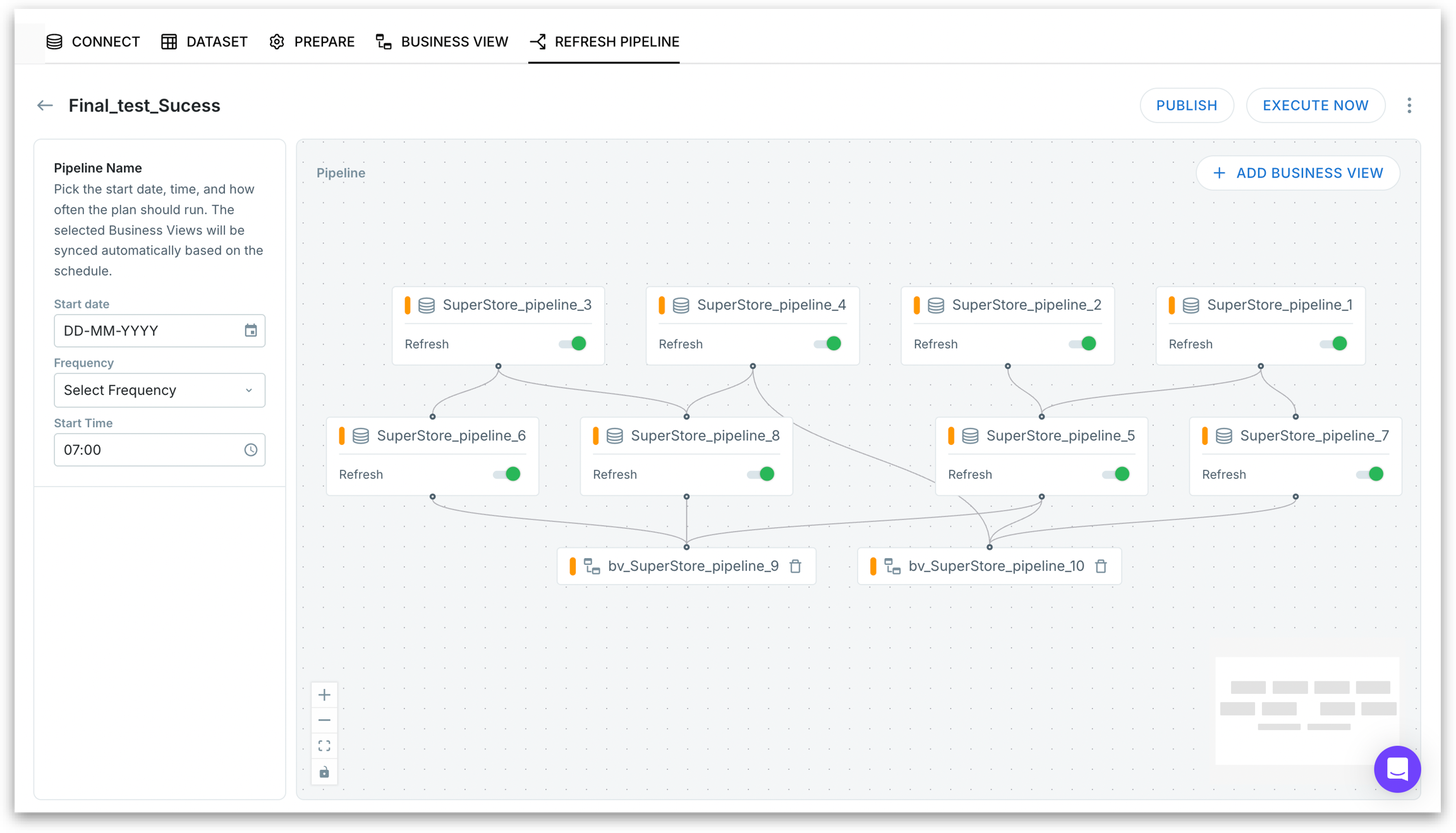Open the Start date calendar picker
This screenshot has width=1456, height=833.
tap(251, 331)
